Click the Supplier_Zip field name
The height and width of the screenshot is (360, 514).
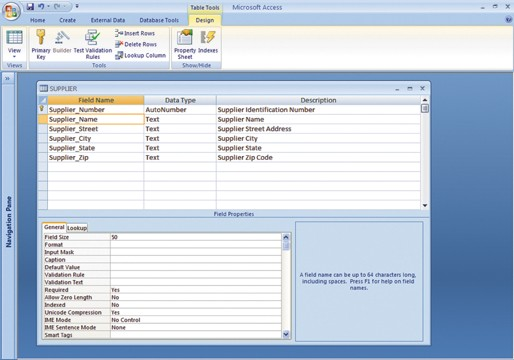point(69,158)
